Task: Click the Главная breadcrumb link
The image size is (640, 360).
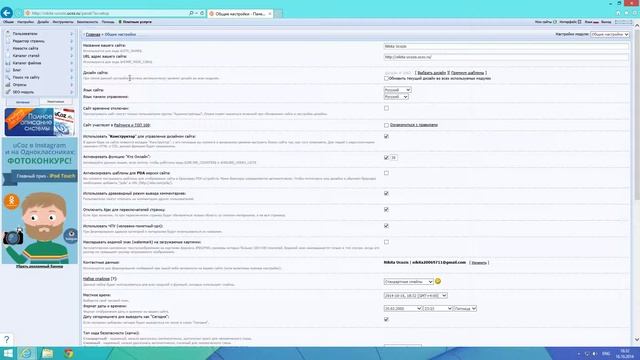Action: (93, 35)
